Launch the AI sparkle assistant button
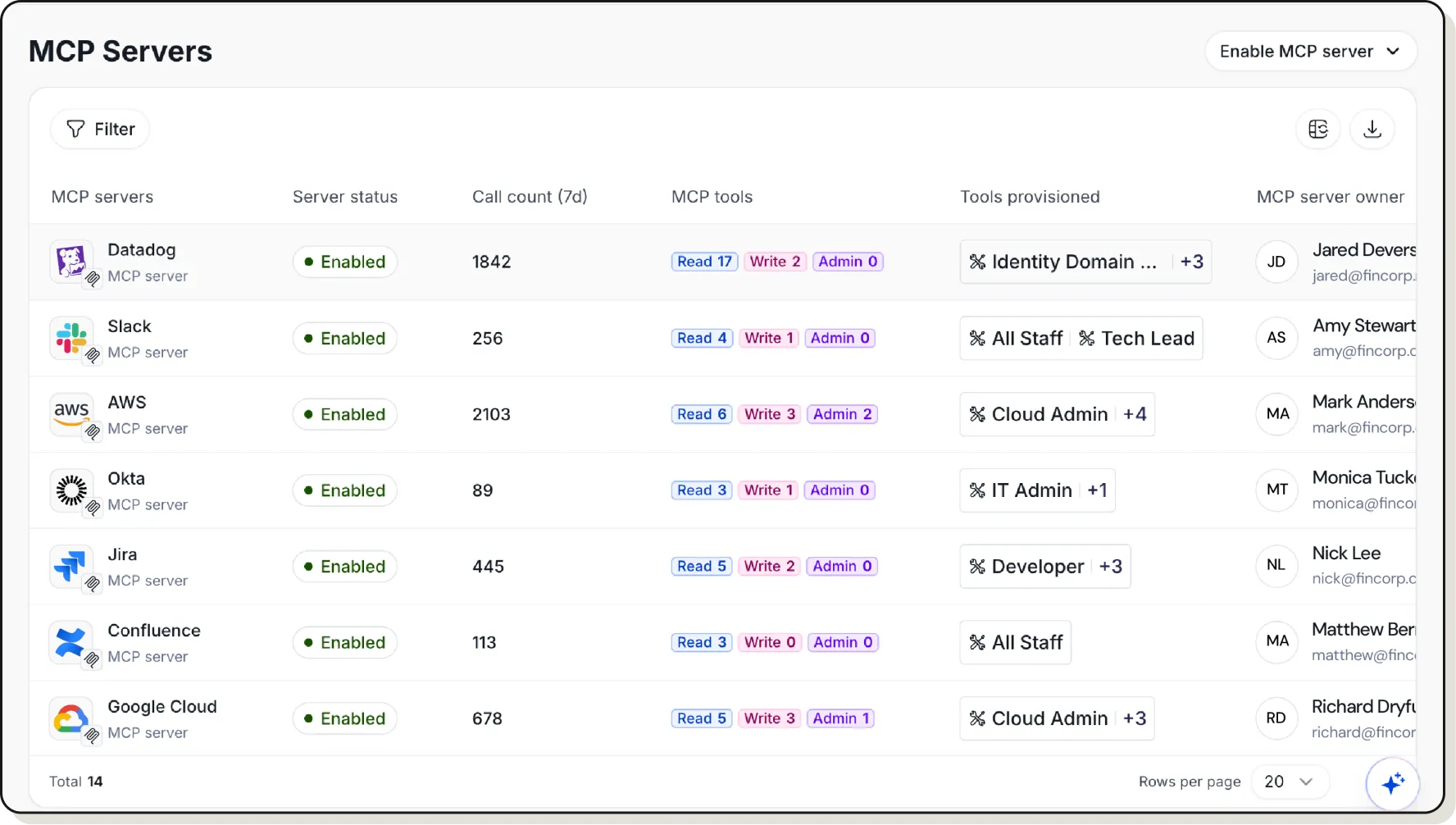 click(1392, 783)
